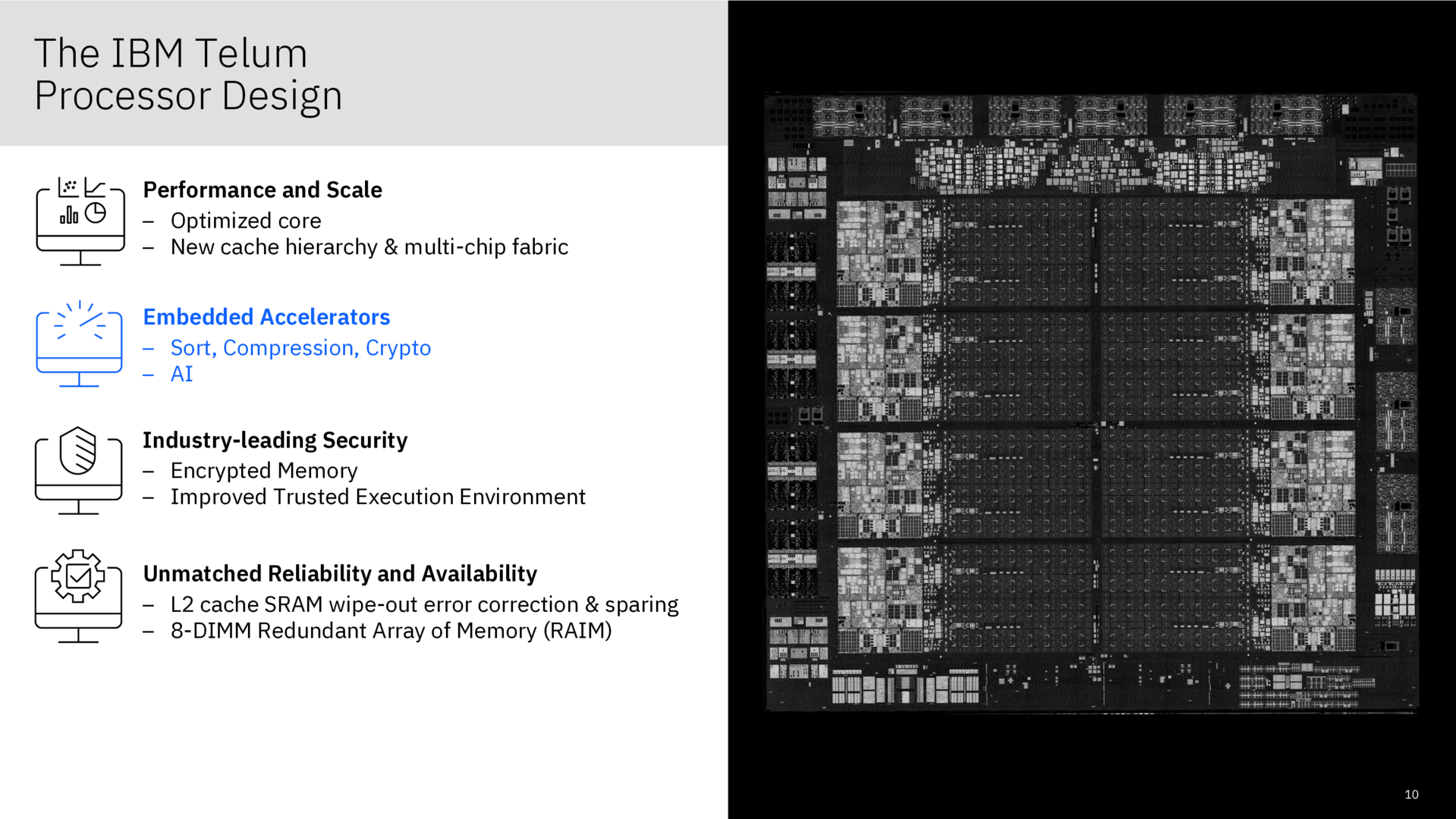The width and height of the screenshot is (1456, 819).
Task: Click 'L2 cache SRAM wipe-out error correction & sparing'
Action: (x=425, y=604)
